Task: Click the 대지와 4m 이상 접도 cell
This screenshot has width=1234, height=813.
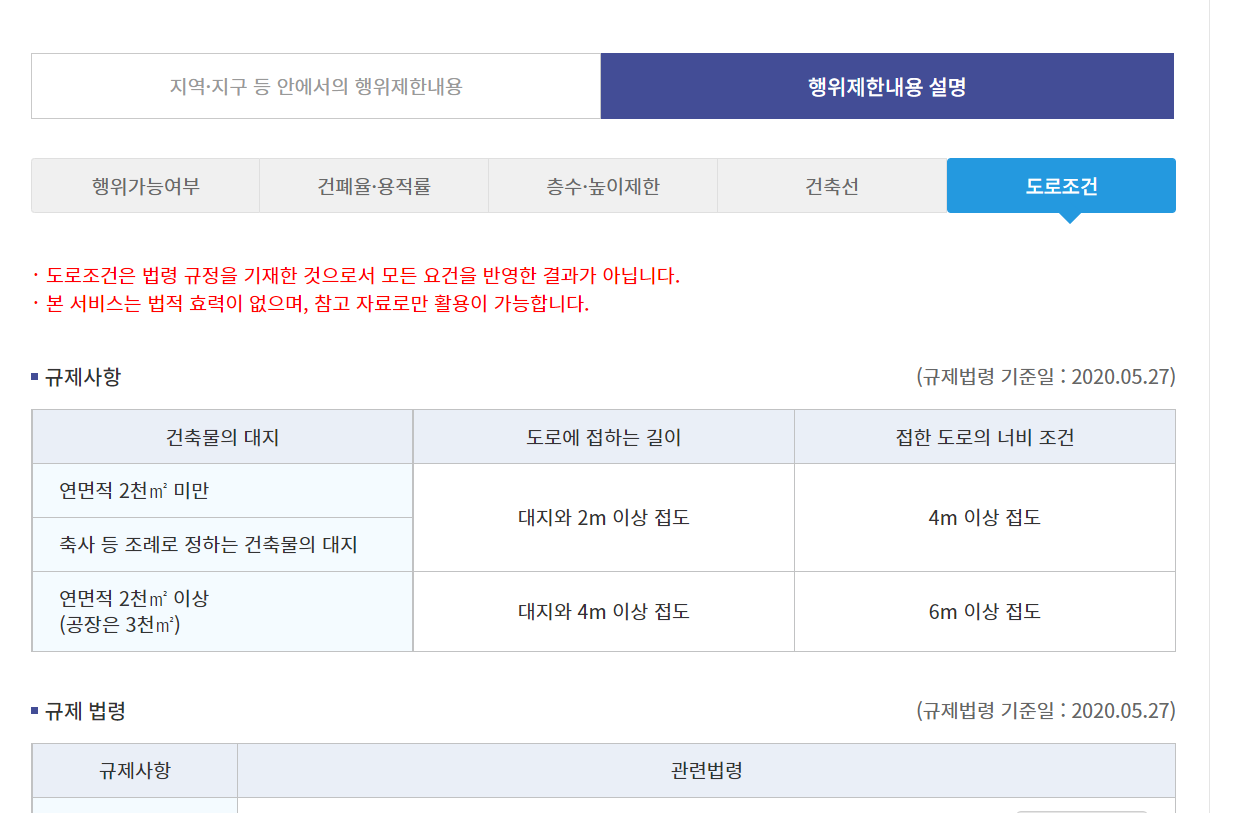Action: point(604,612)
